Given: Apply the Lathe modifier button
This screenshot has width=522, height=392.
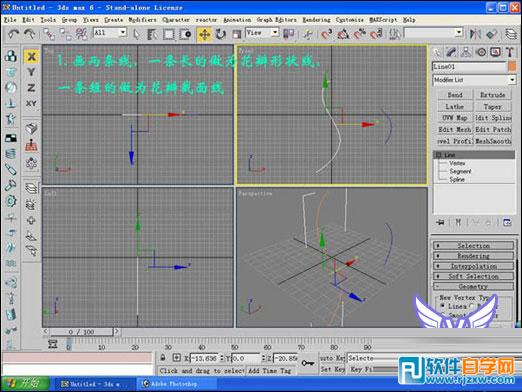Looking at the screenshot, I should click(455, 107).
